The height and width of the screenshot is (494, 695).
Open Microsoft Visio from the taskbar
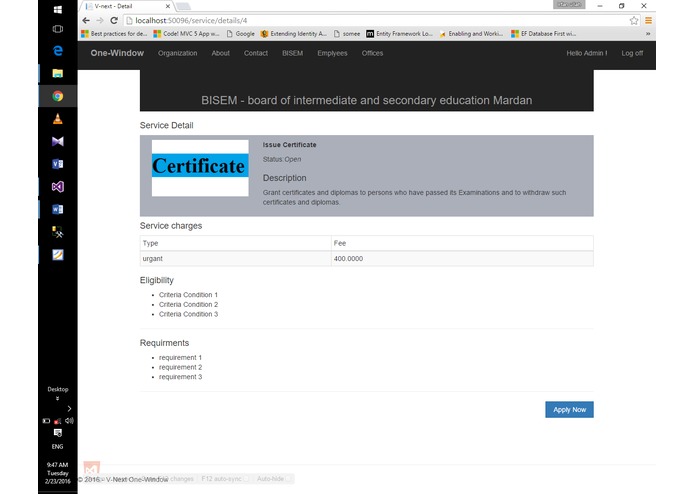pos(58,164)
